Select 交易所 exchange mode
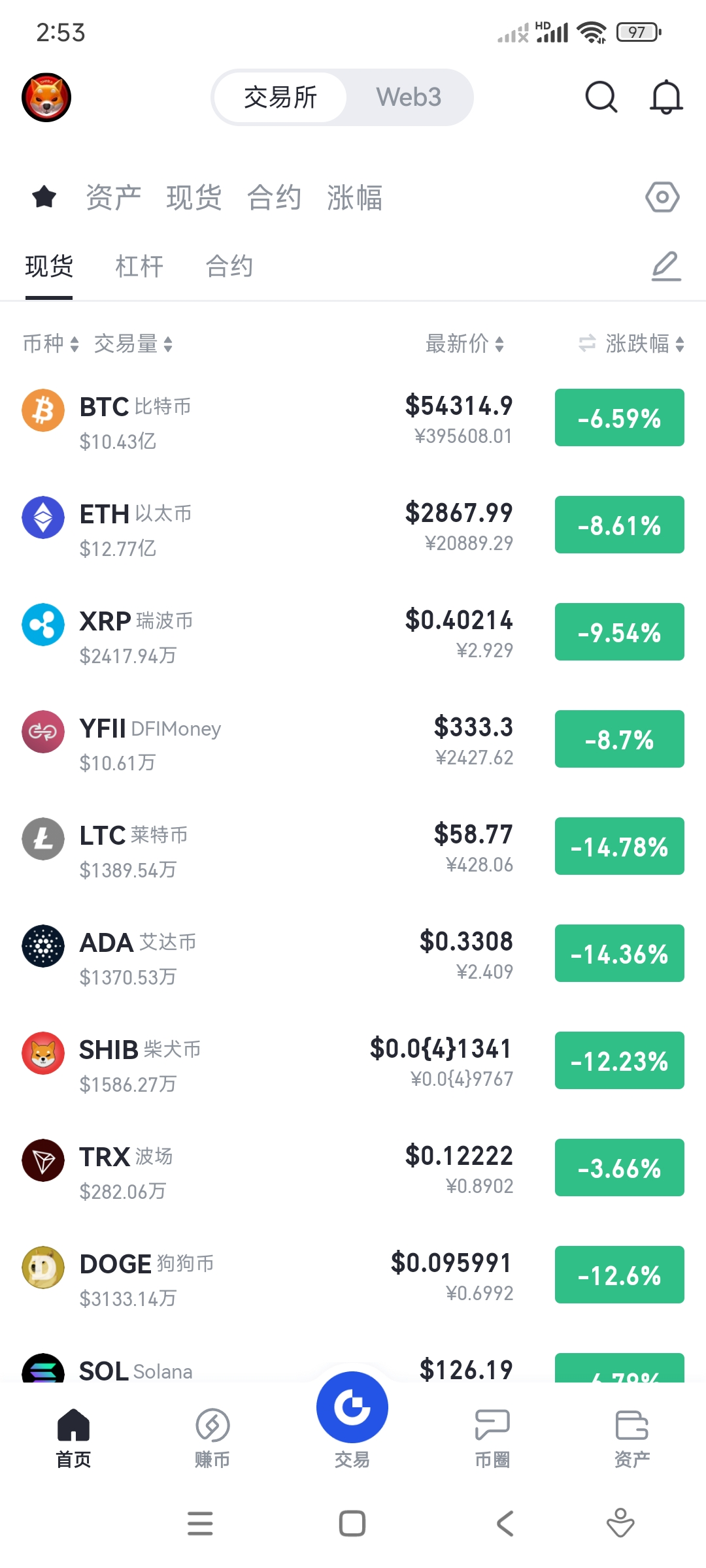The height and width of the screenshot is (1568, 706). 280,97
